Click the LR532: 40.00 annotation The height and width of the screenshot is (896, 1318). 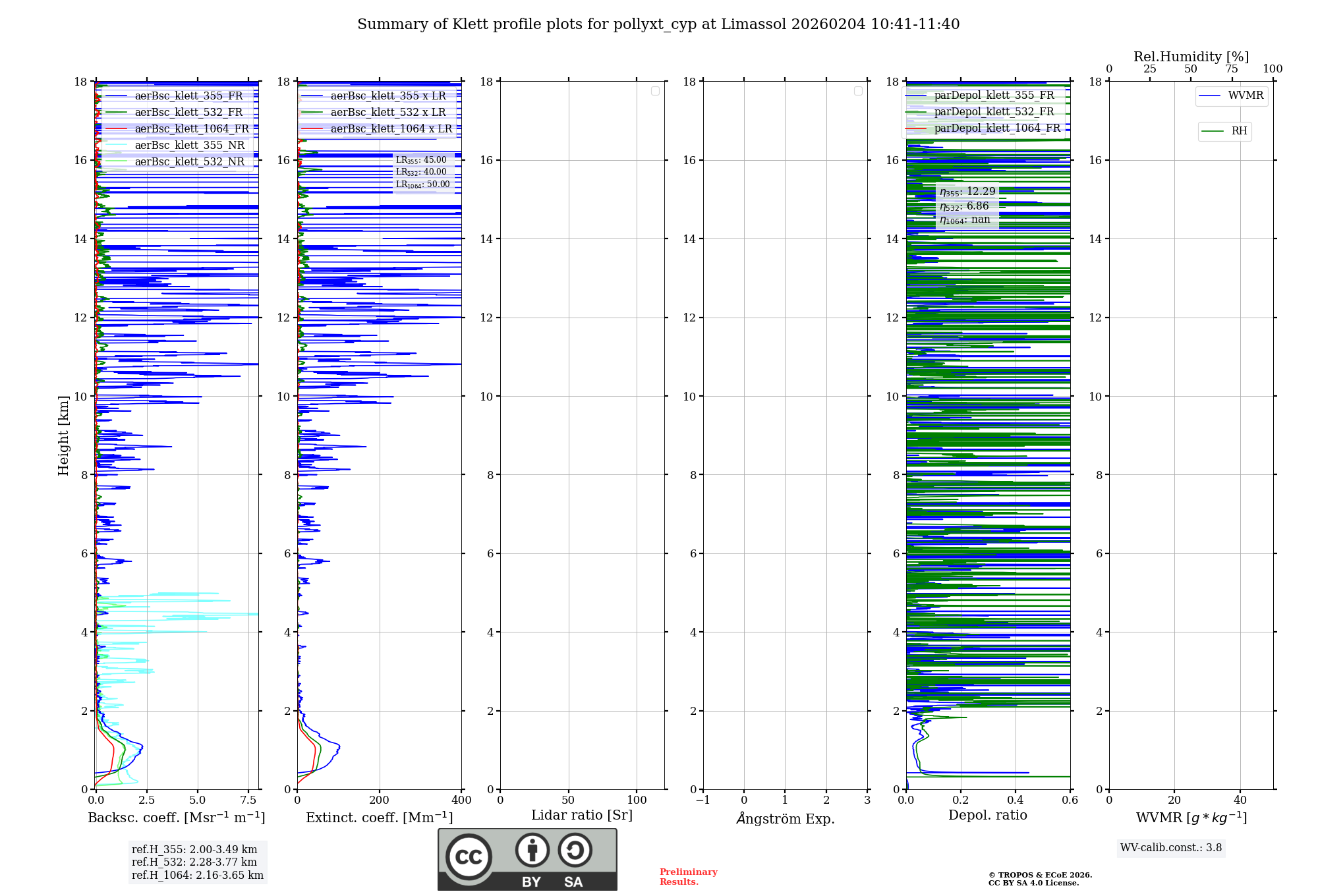421,172
